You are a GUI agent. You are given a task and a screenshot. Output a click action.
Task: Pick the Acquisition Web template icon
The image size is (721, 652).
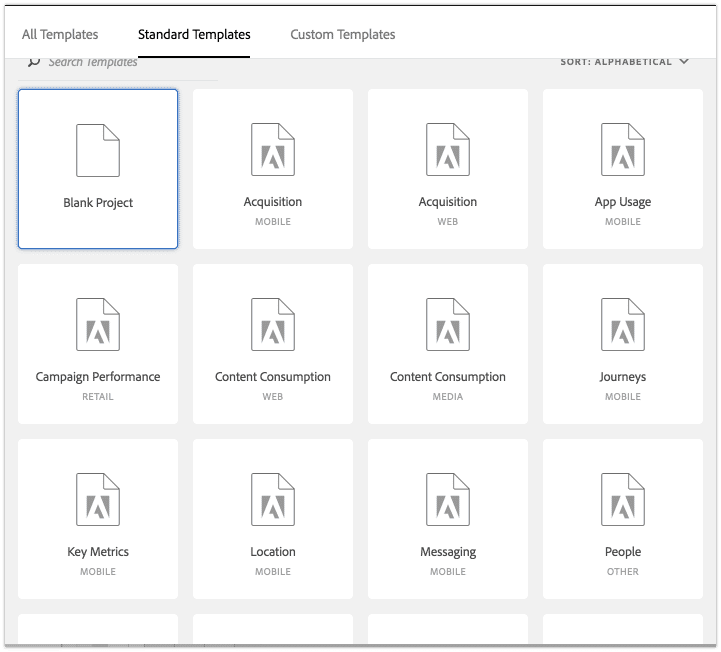[x=448, y=150]
